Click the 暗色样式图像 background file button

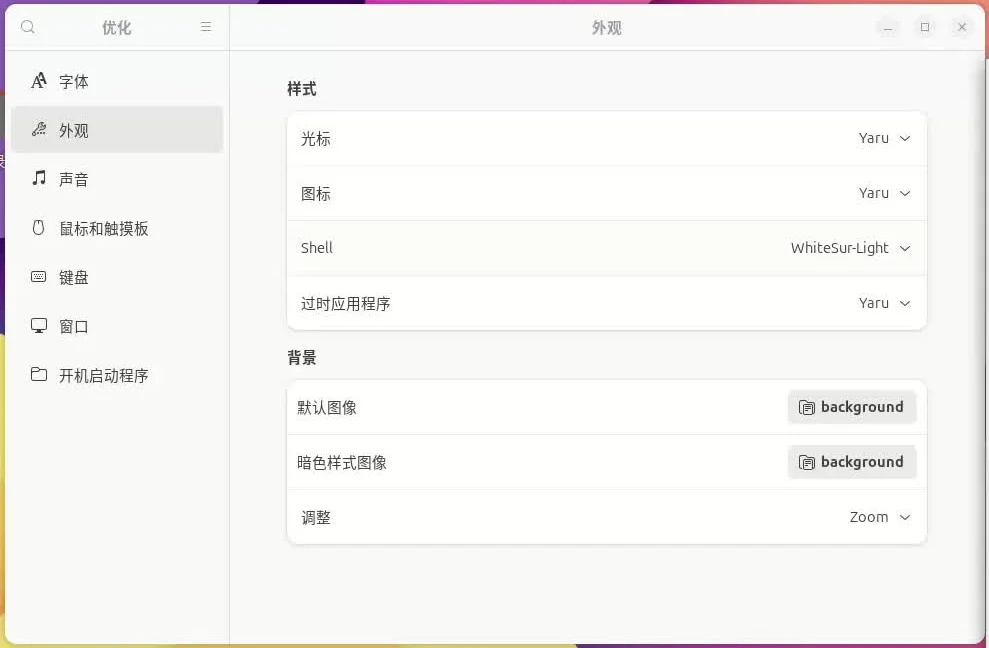852,462
